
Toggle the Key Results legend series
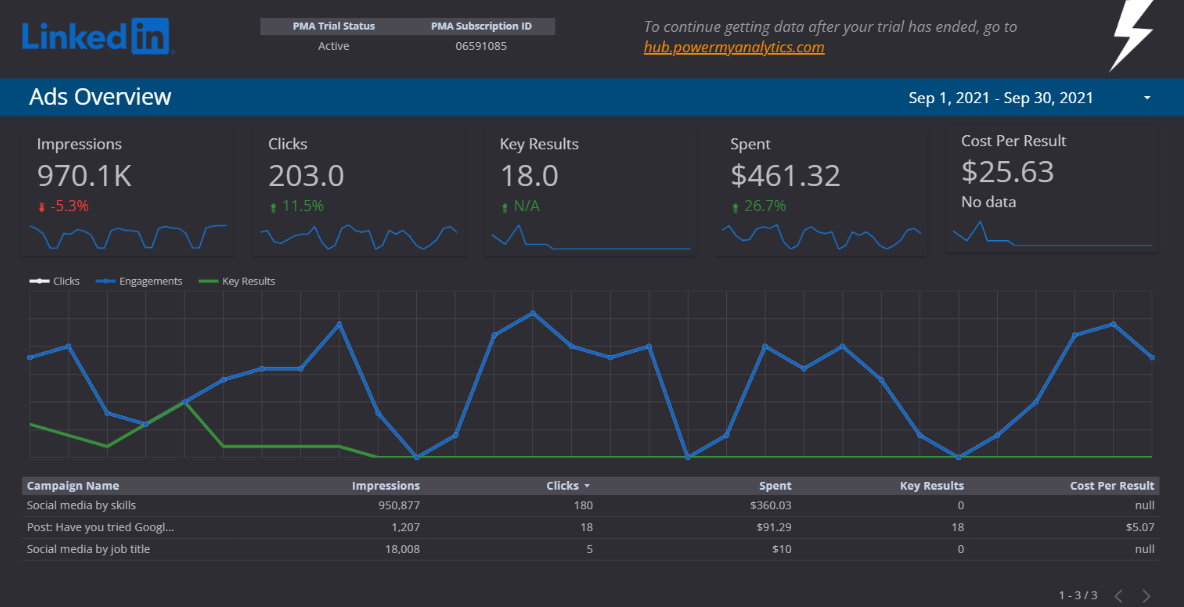237,281
